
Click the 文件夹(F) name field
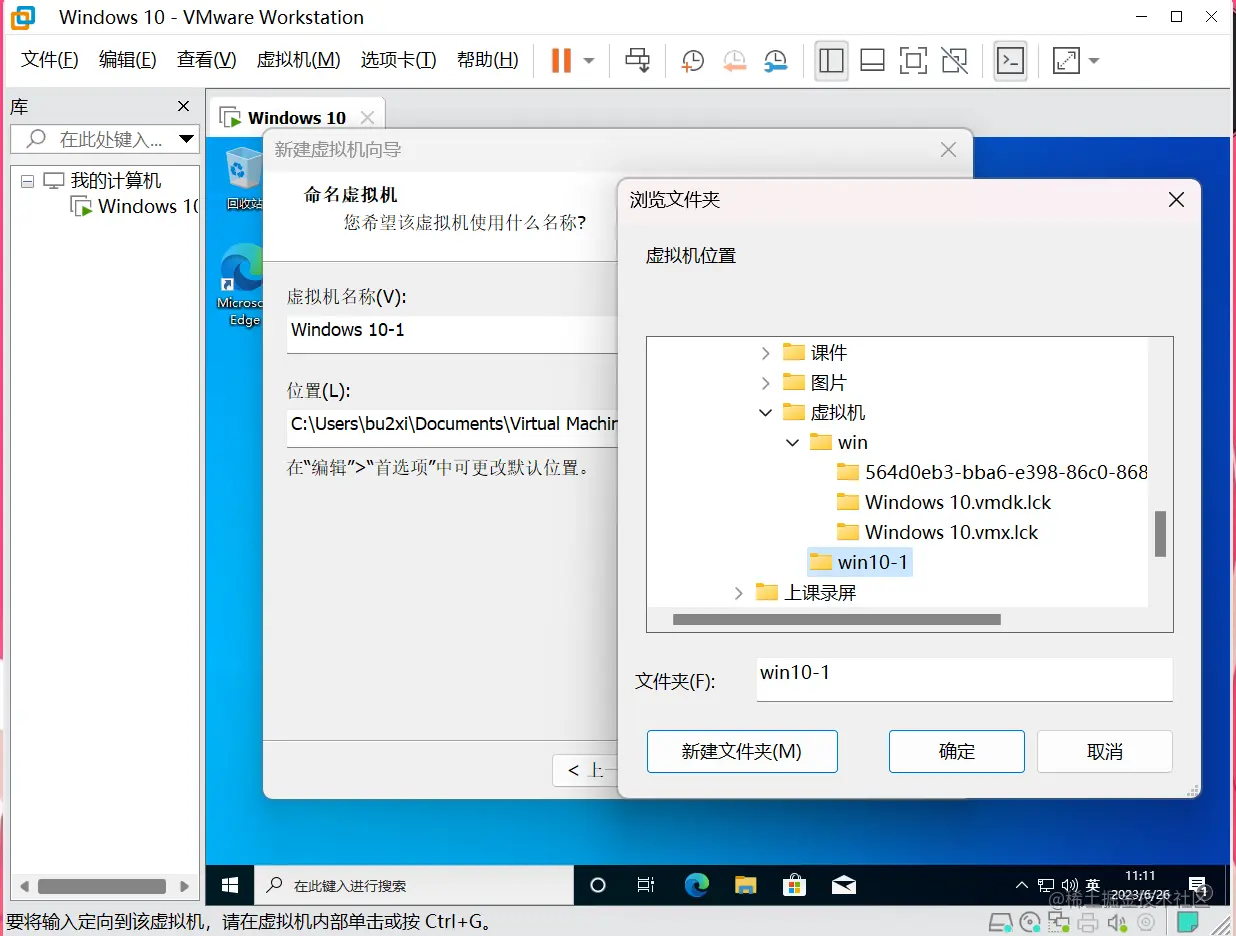[x=964, y=679]
